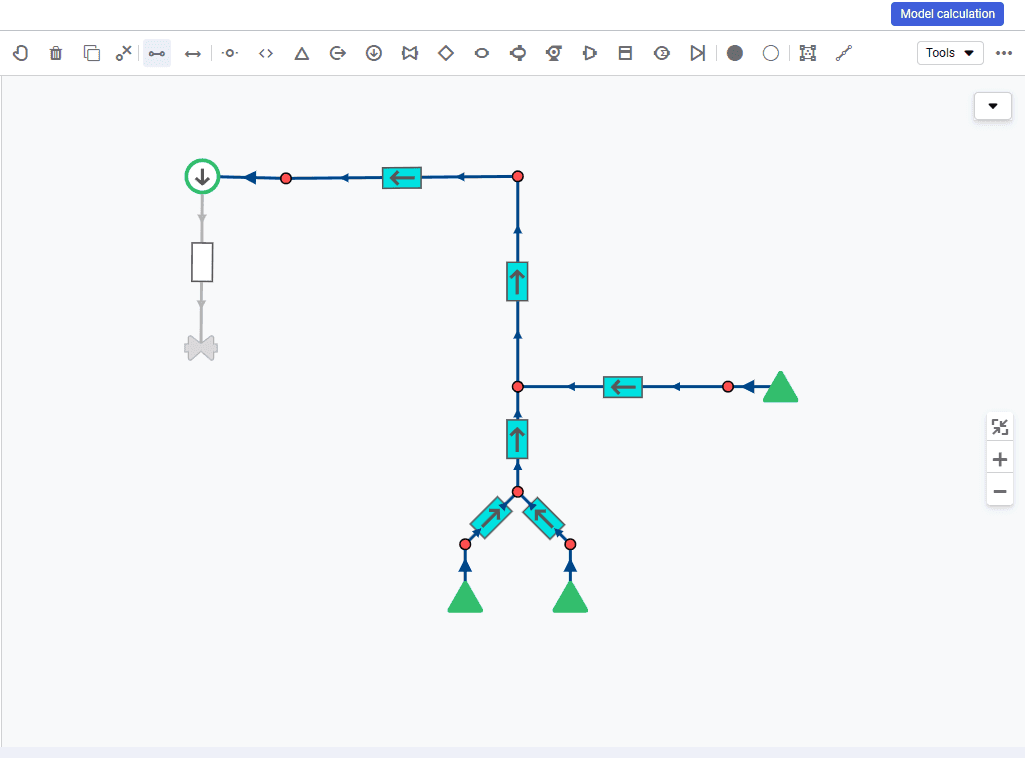Select the pump element tool
This screenshot has height=758, width=1025.
pos(554,53)
